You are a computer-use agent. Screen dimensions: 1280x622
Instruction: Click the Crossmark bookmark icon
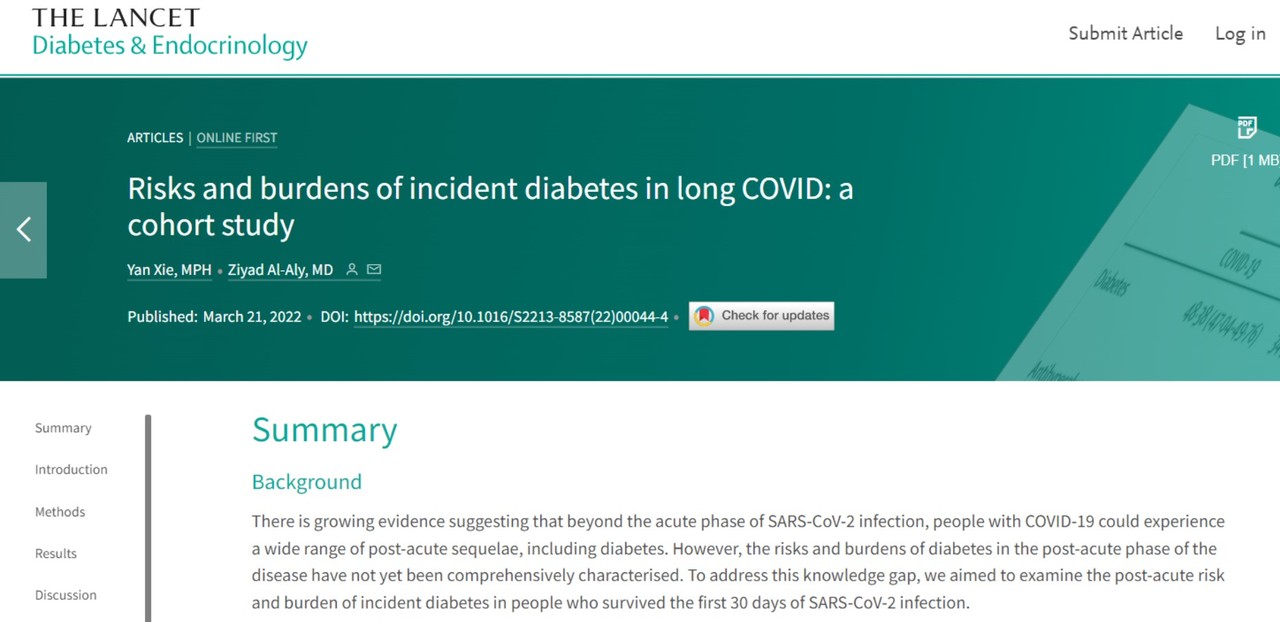(704, 316)
